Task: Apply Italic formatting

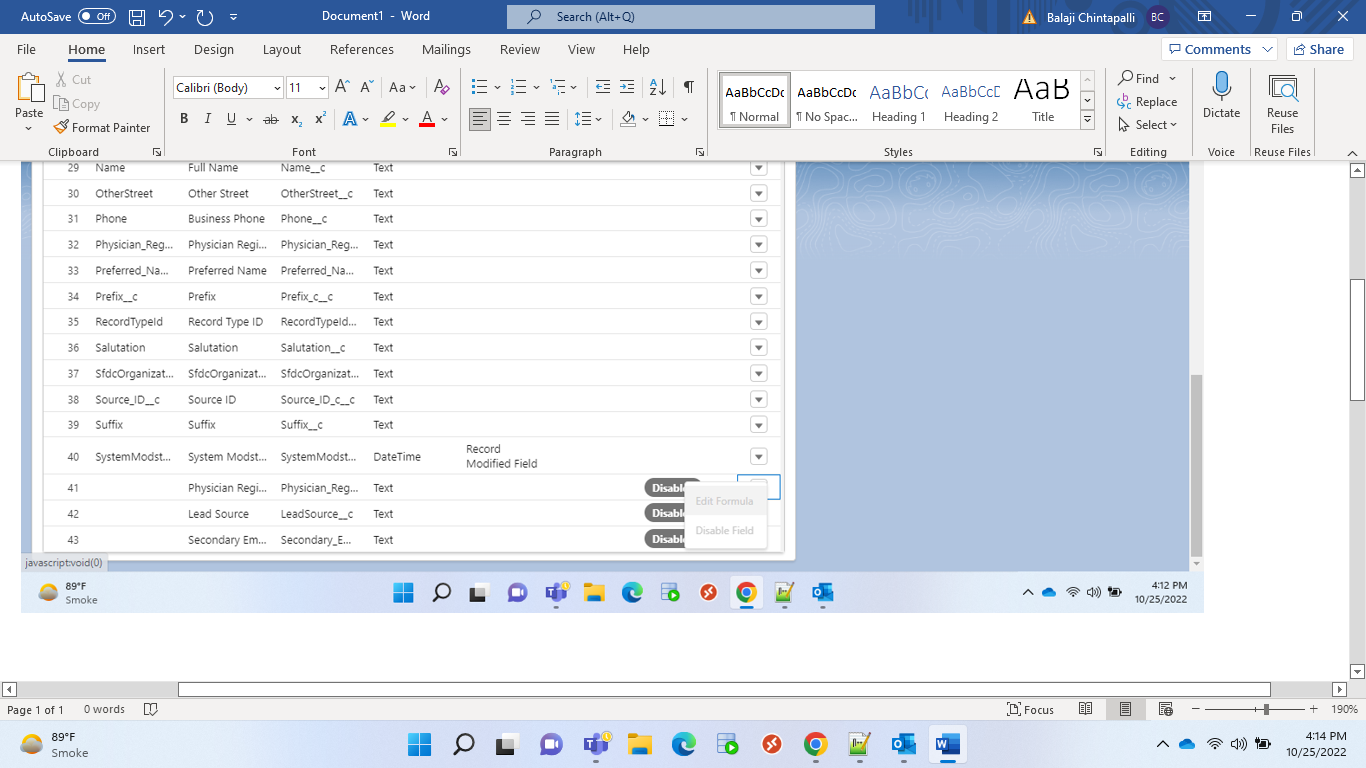Action: 208,119
